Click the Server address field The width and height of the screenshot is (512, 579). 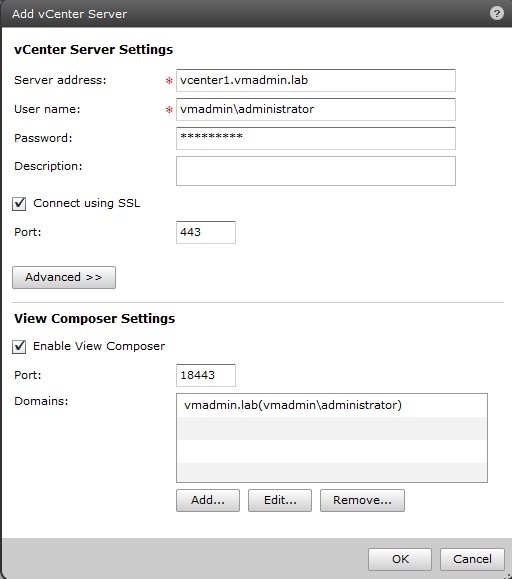[316, 80]
